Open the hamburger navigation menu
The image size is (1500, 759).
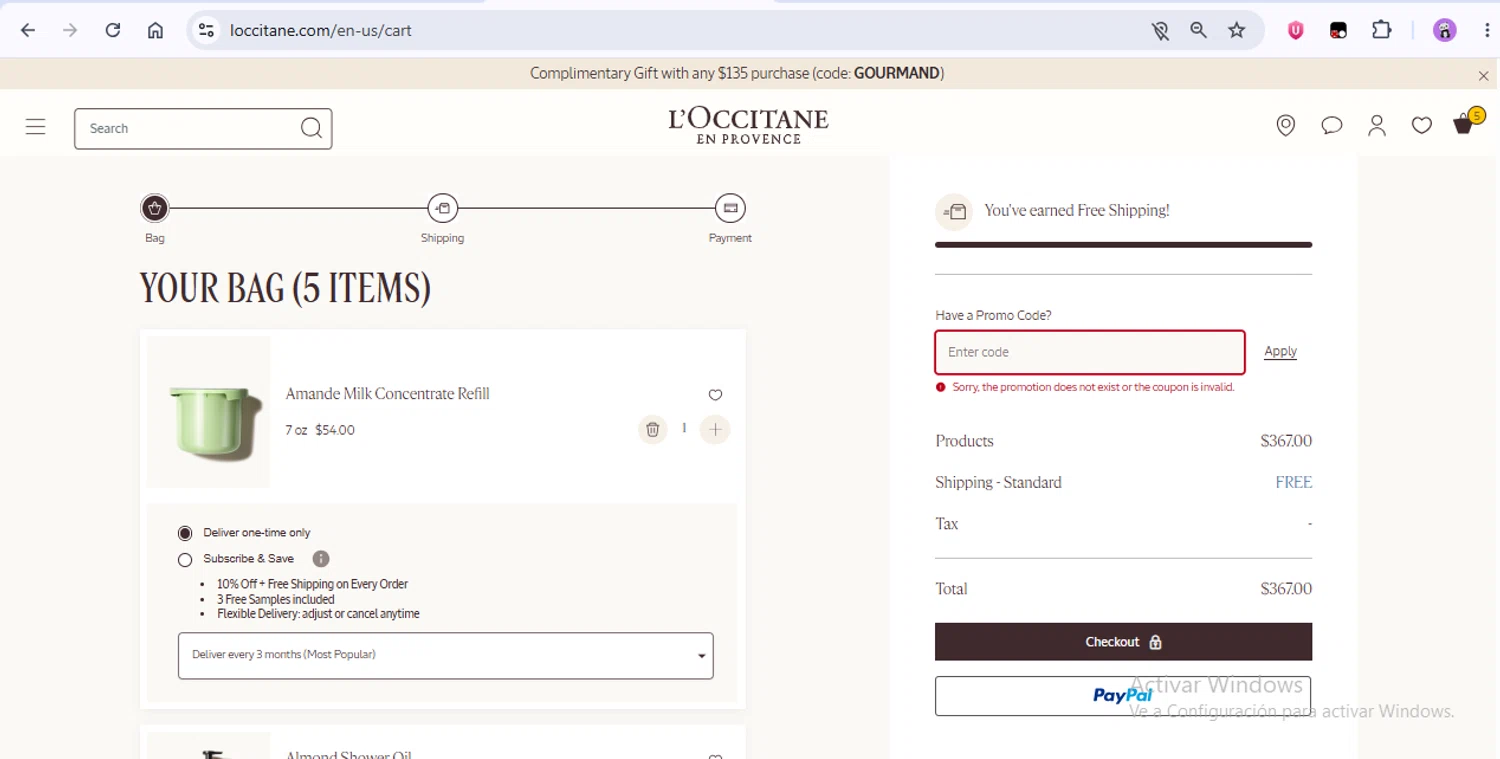(36, 127)
